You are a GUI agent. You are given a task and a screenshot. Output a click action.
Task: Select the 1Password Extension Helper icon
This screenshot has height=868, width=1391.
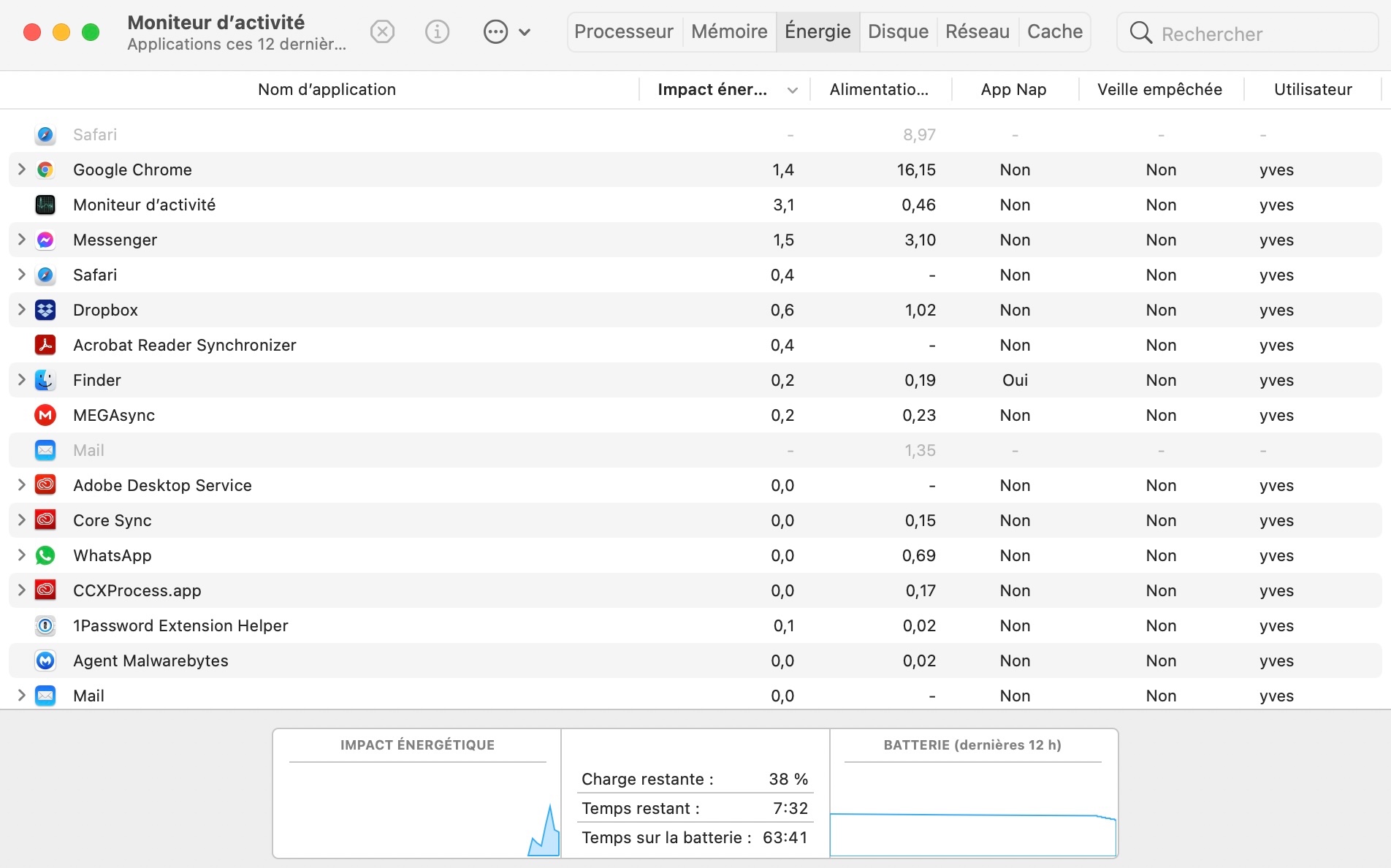45,625
